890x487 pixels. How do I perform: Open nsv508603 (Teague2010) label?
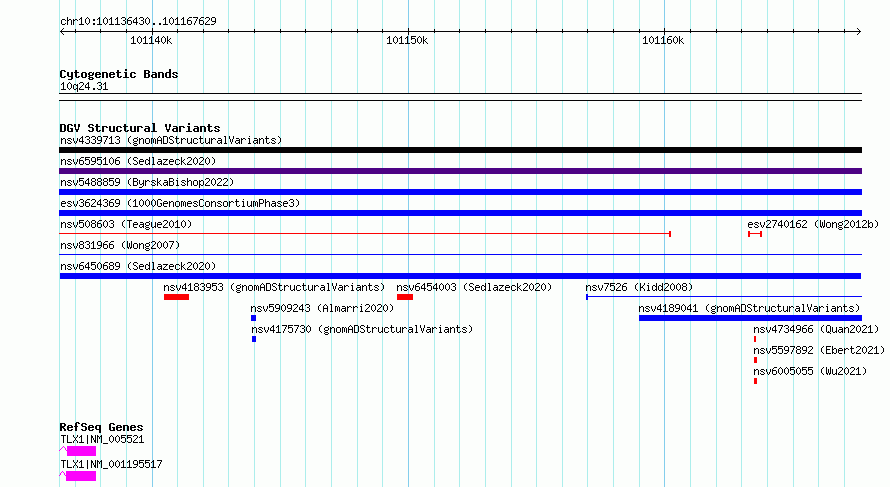pyautogui.click(x=126, y=224)
